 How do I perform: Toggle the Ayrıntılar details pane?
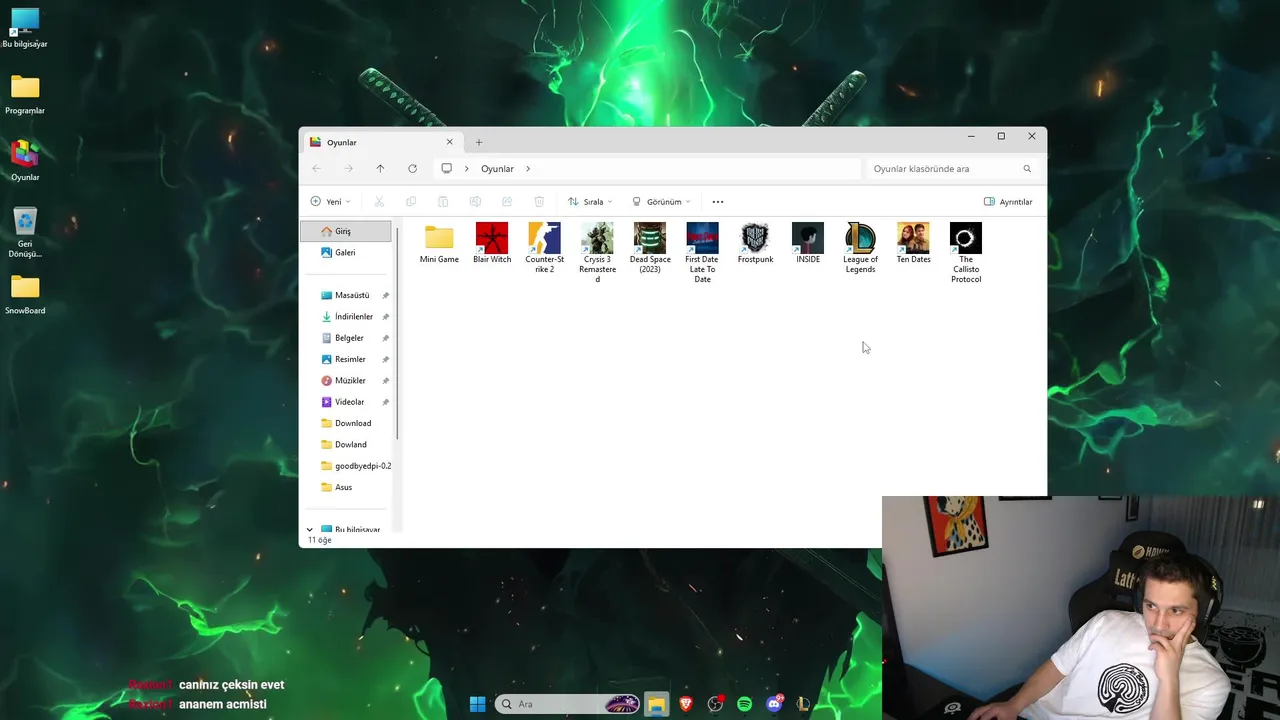1008,201
